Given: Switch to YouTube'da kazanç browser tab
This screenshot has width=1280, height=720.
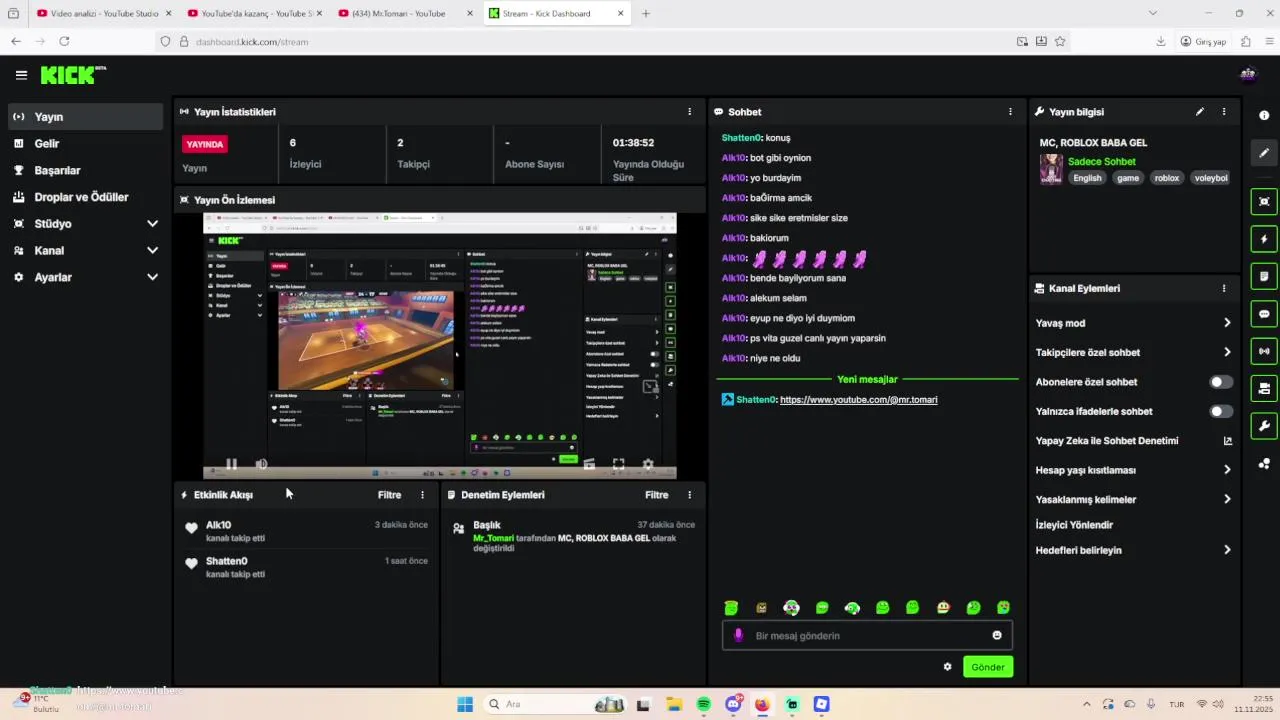Looking at the screenshot, I should tap(254, 14).
